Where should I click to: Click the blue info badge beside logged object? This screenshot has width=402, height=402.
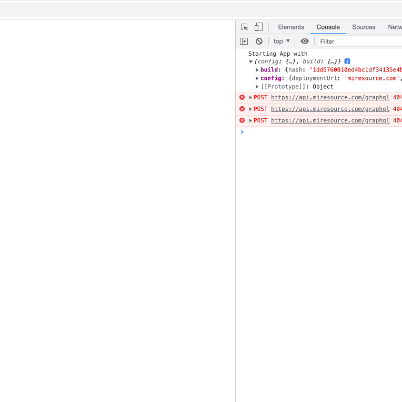pos(347,61)
